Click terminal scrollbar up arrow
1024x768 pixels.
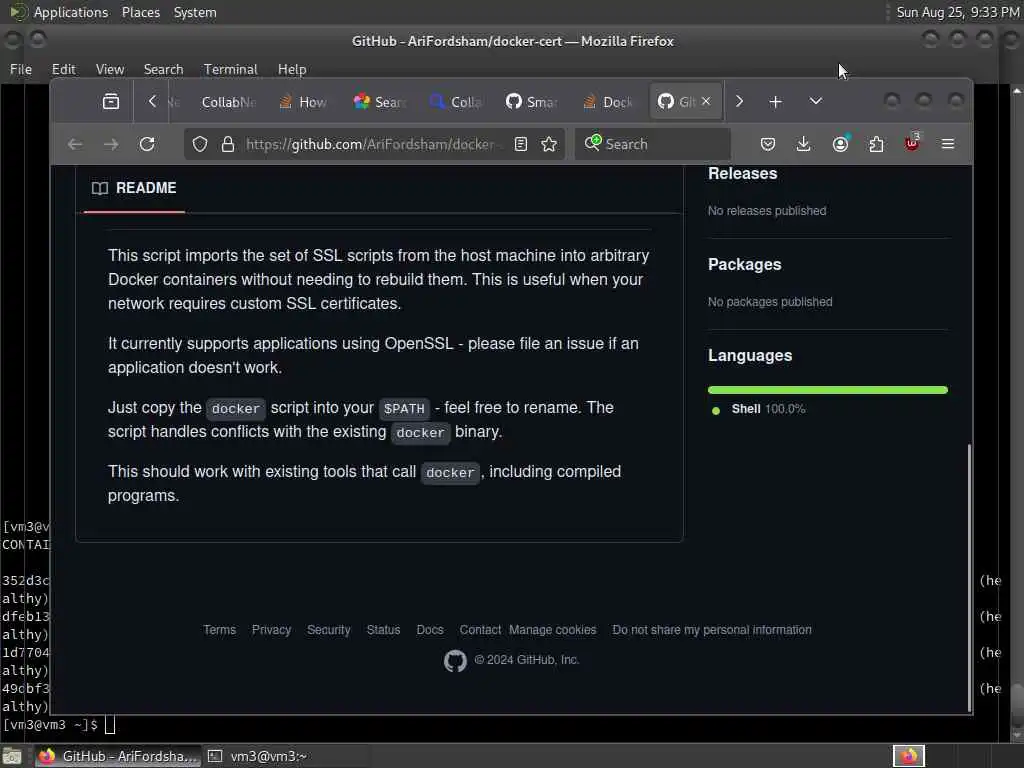[1017, 91]
